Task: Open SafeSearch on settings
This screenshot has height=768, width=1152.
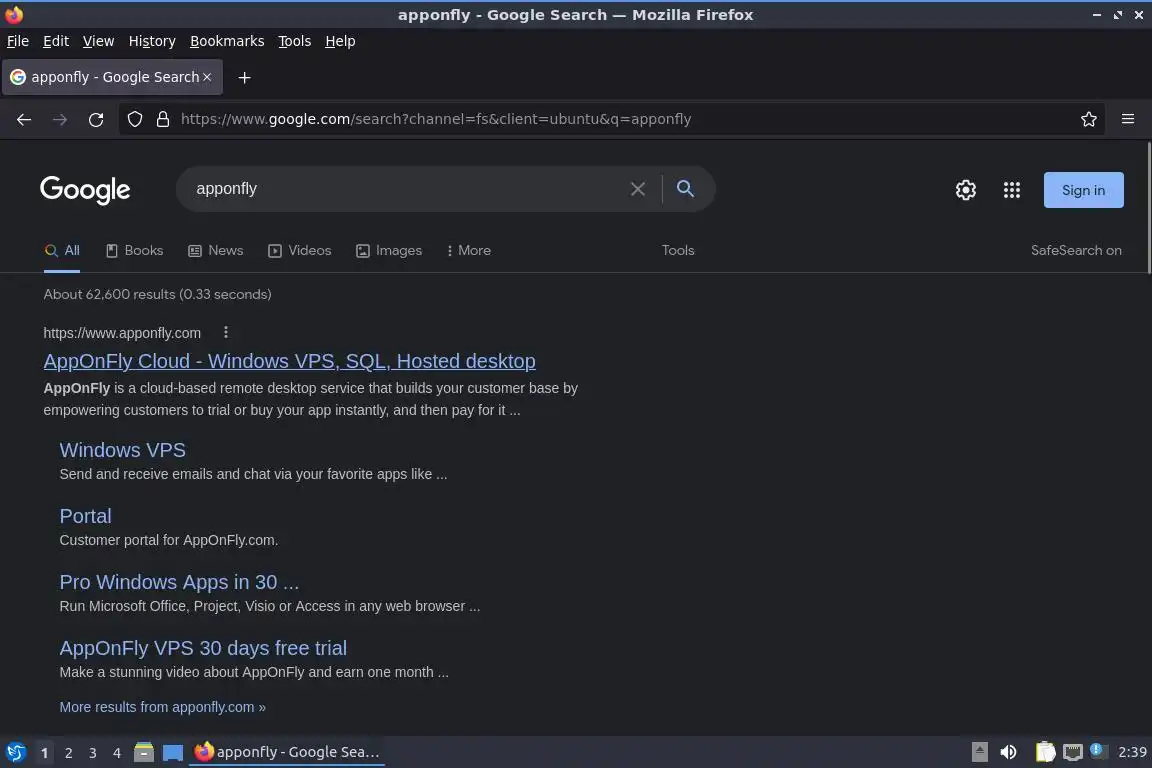Action: tap(1076, 251)
